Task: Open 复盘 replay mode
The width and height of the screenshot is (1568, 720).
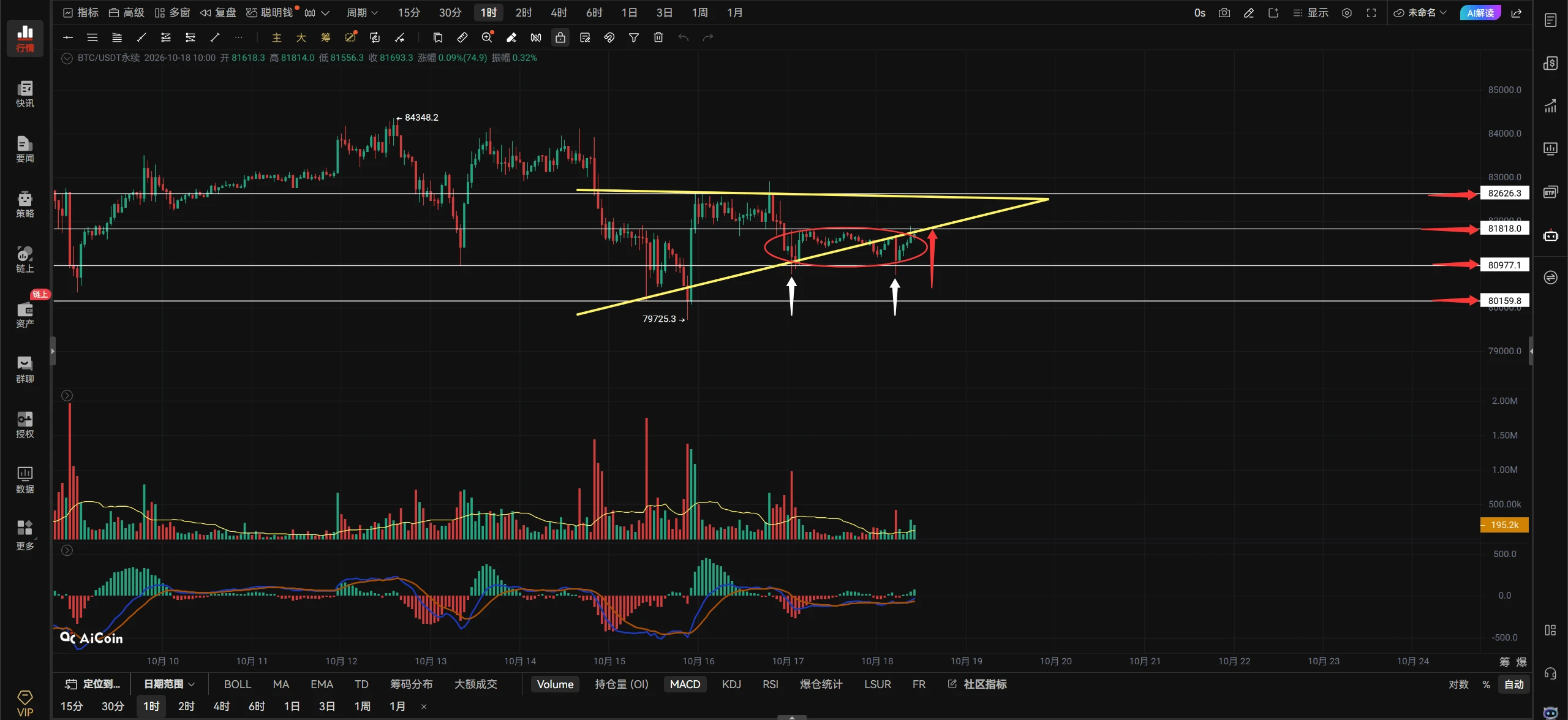Action: click(218, 13)
